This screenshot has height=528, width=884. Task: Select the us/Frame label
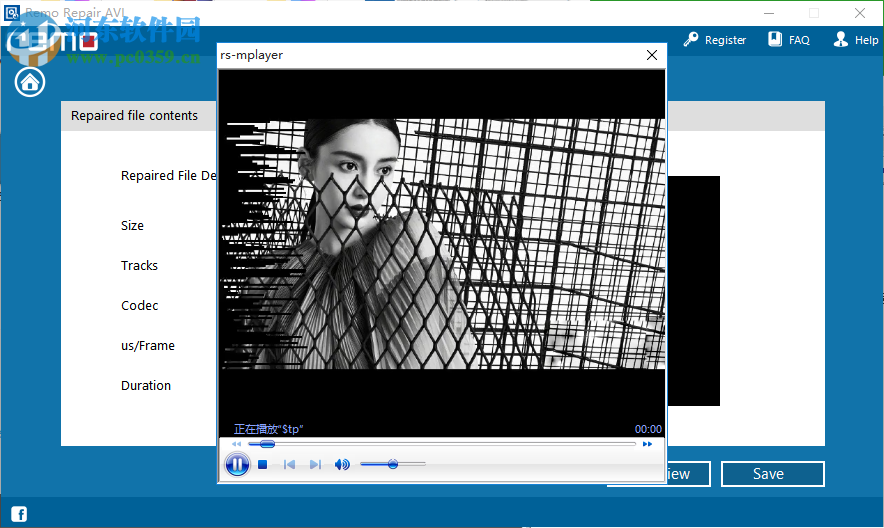(148, 345)
